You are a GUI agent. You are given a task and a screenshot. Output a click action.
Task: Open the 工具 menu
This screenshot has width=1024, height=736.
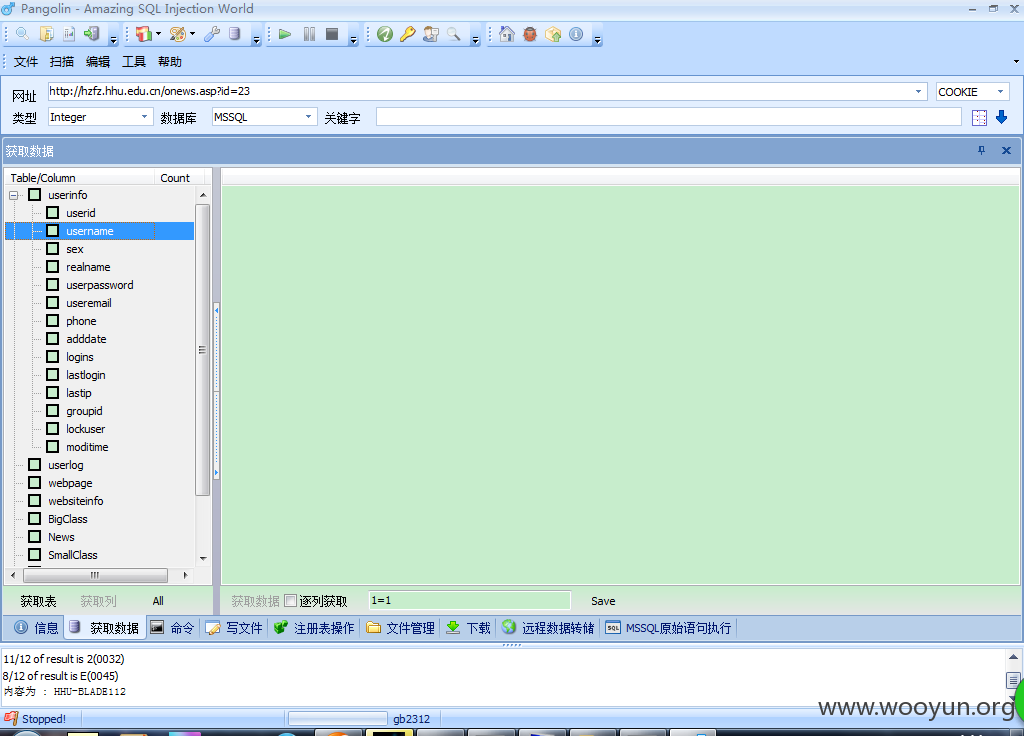coord(134,61)
